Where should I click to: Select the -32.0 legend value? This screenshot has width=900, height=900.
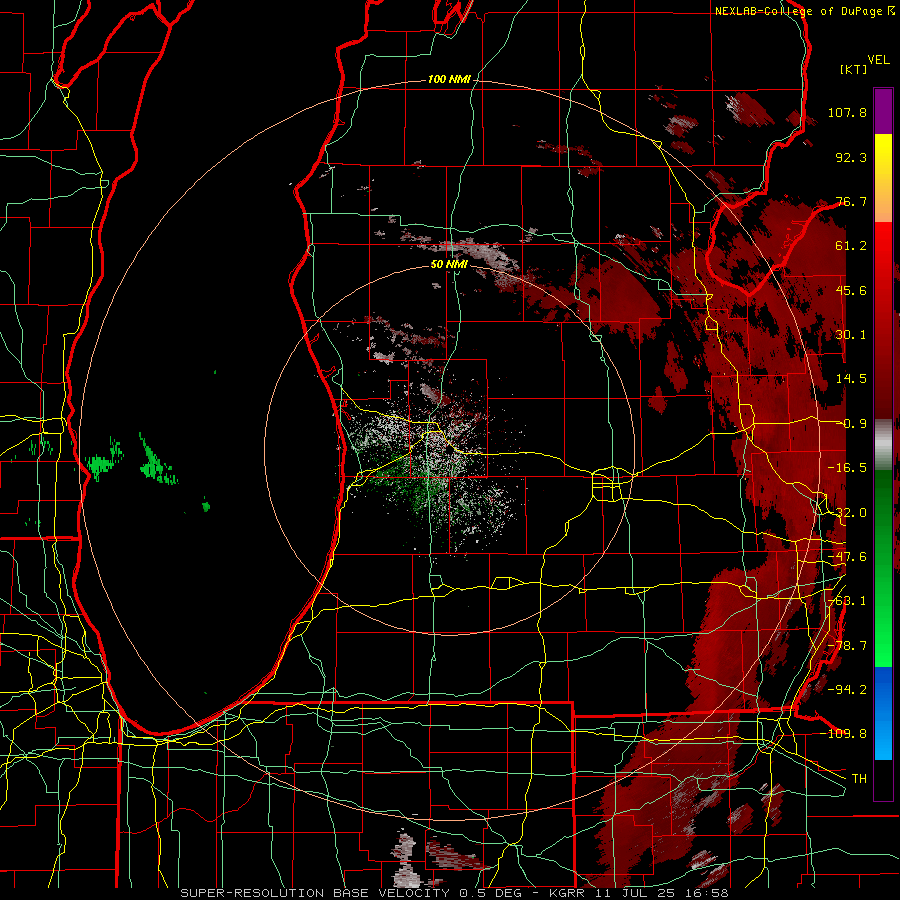[x=847, y=513]
